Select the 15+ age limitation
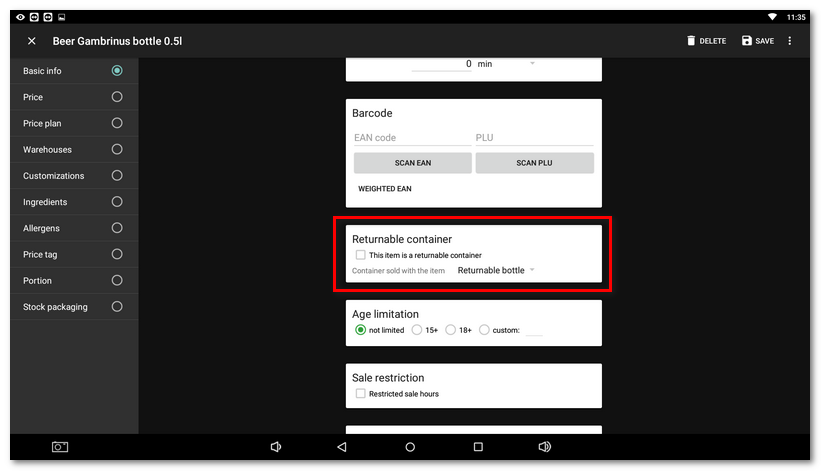 click(x=417, y=330)
